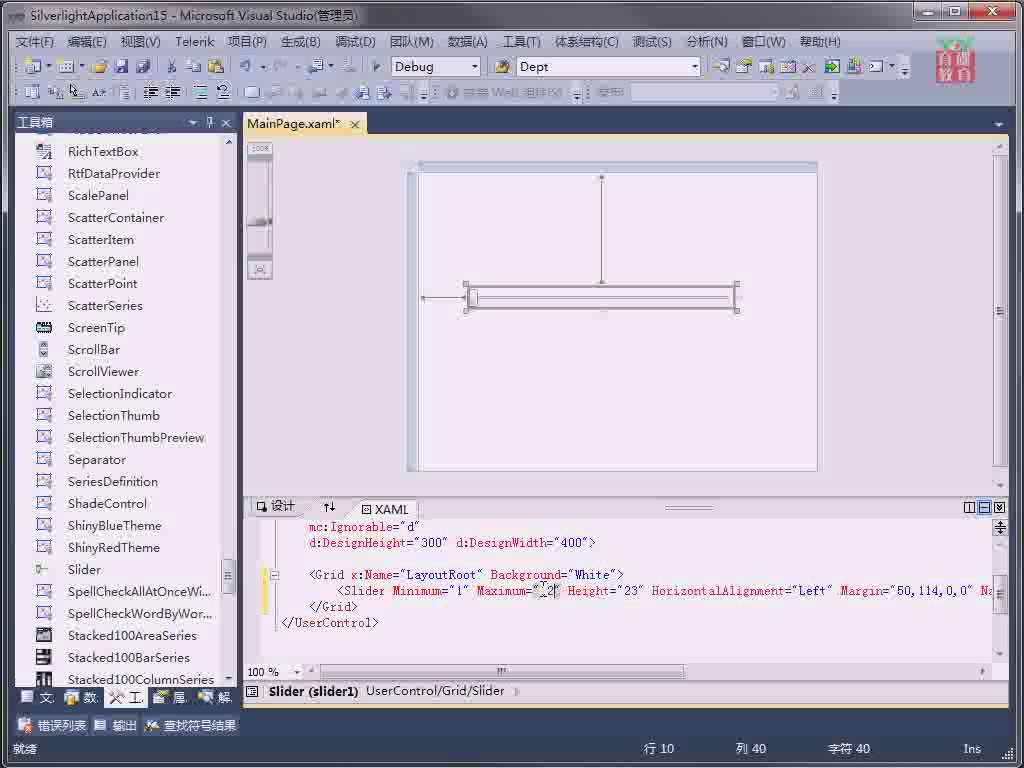
Task: Select RichTextBox in the Toolbox
Action: pos(103,152)
